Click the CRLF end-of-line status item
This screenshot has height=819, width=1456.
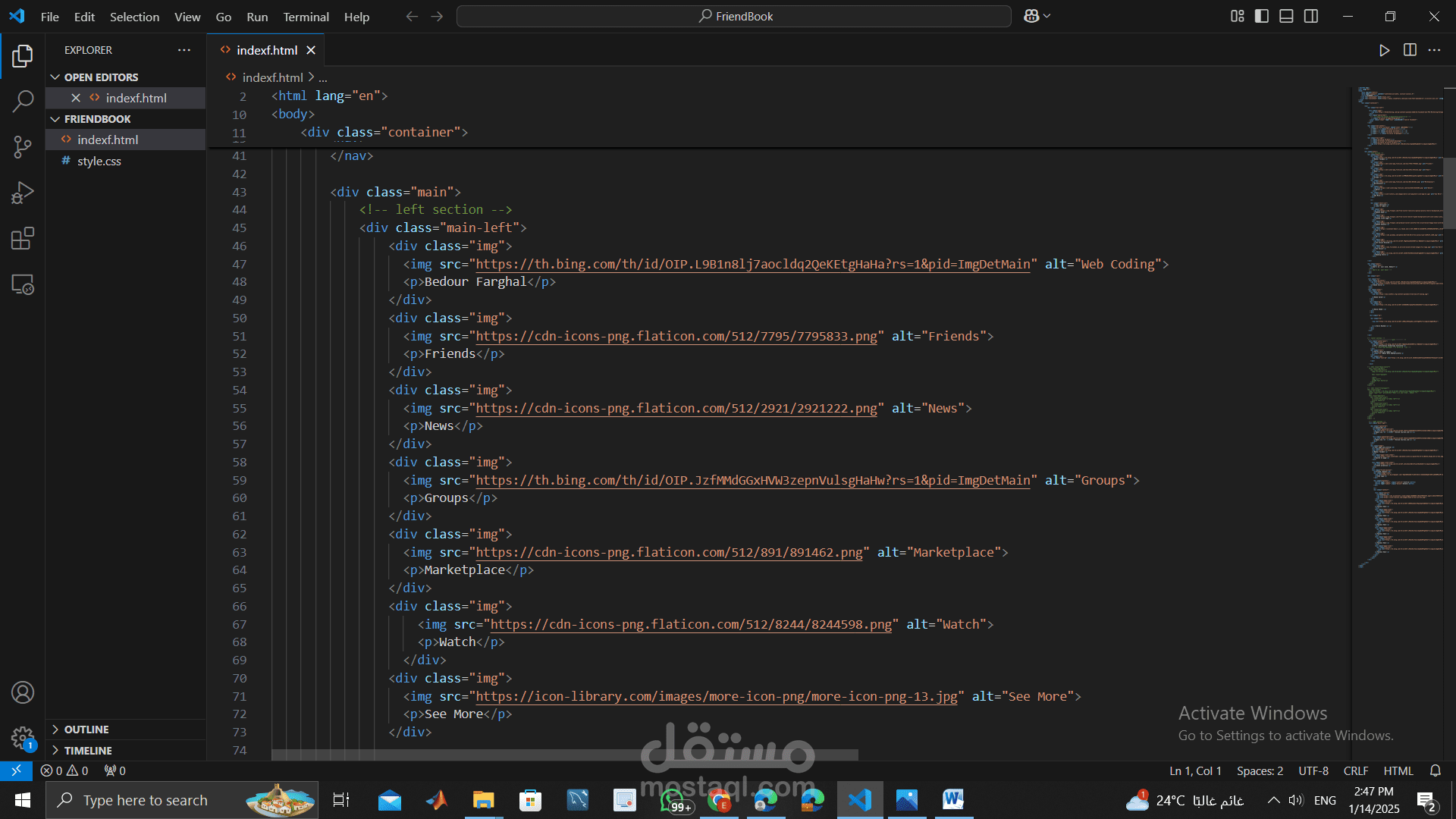[1355, 770]
